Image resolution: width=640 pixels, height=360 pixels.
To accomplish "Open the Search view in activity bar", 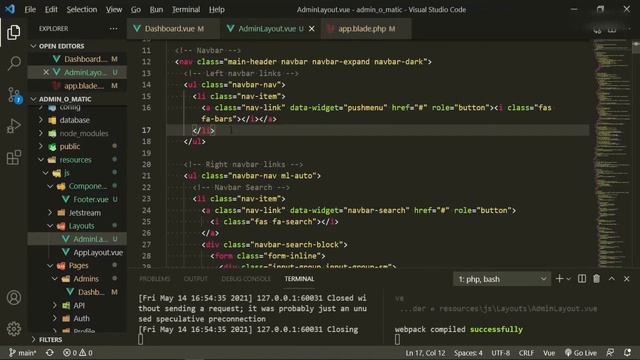I will tap(13, 63).
